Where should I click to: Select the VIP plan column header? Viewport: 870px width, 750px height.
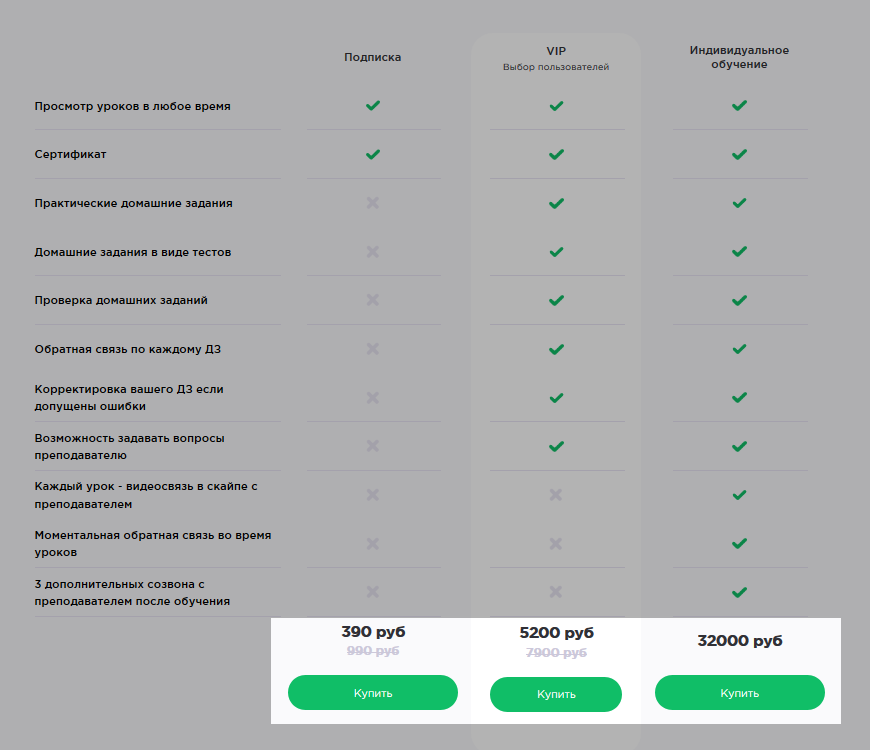556,50
